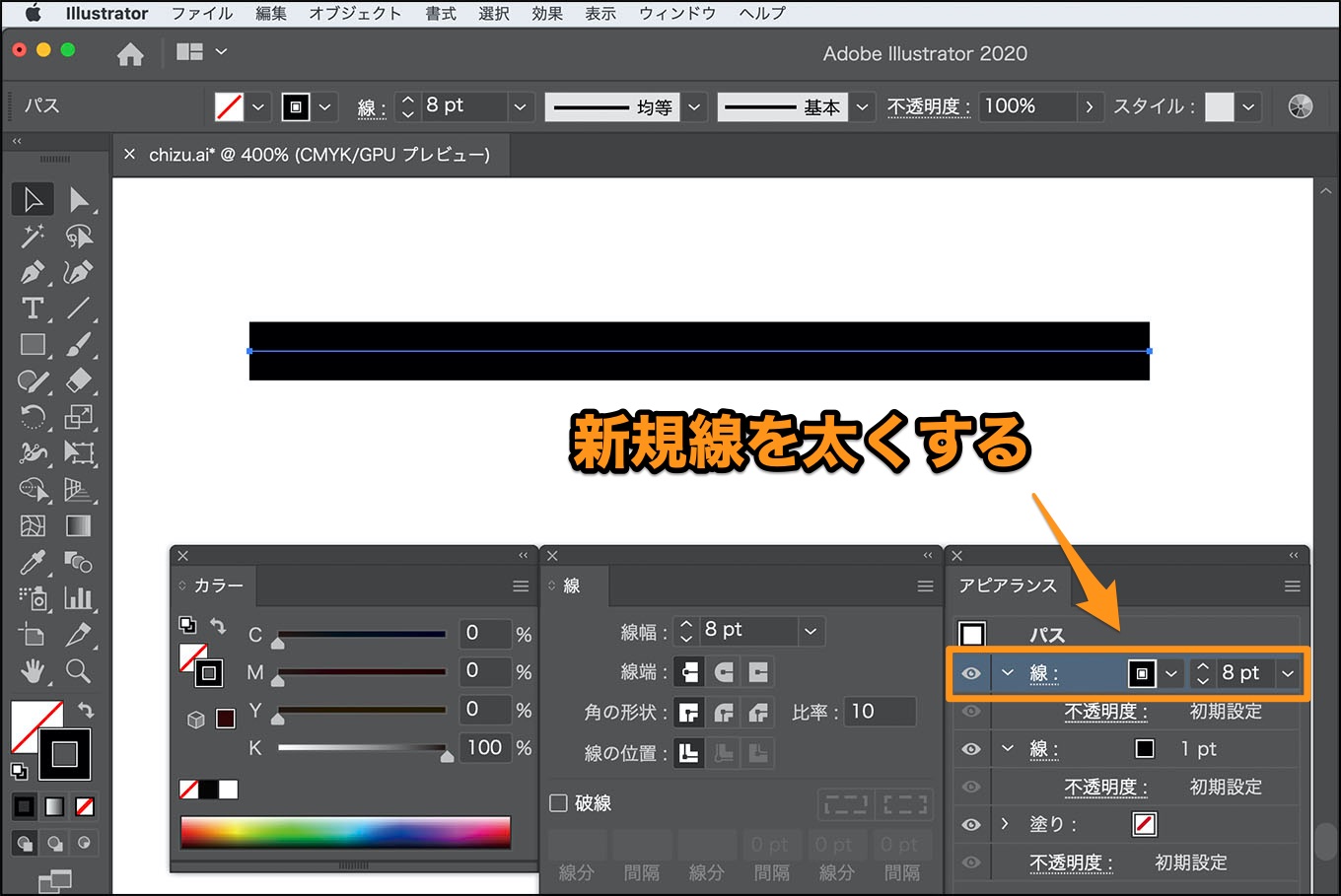Viewport: 1341px width, 896px height.
Task: Select the Rectangle tool
Action: click(33, 345)
